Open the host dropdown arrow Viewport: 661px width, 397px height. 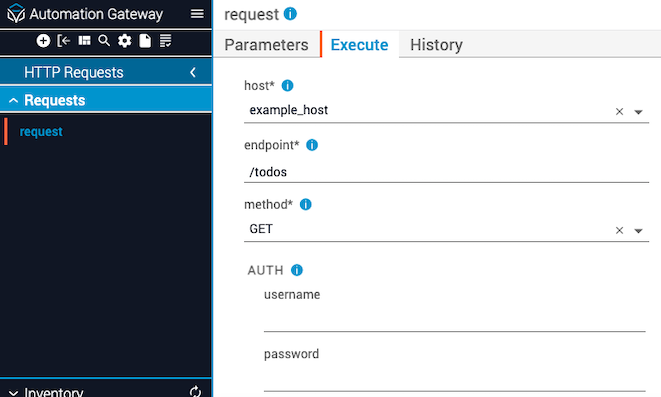click(x=638, y=112)
